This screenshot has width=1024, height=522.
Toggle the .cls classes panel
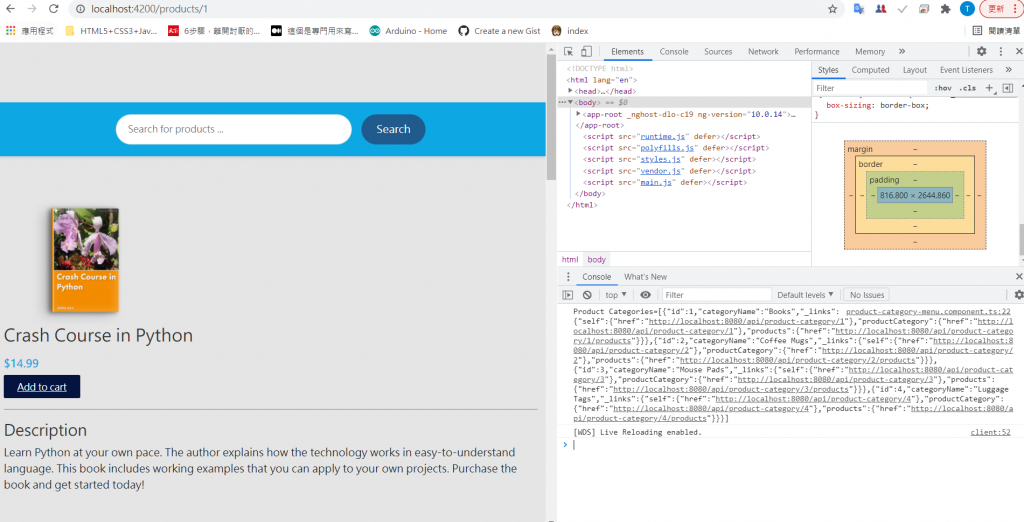pos(967,88)
